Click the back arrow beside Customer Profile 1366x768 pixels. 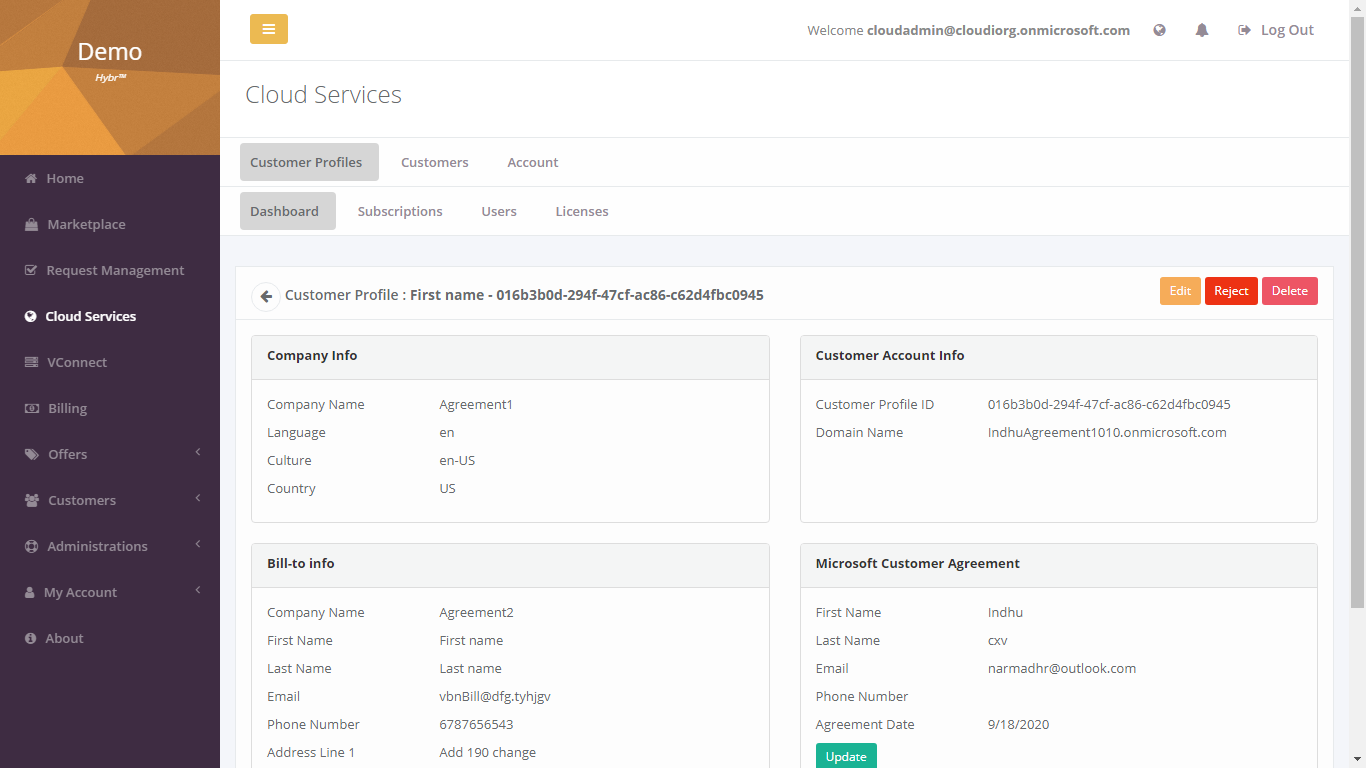tap(266, 296)
